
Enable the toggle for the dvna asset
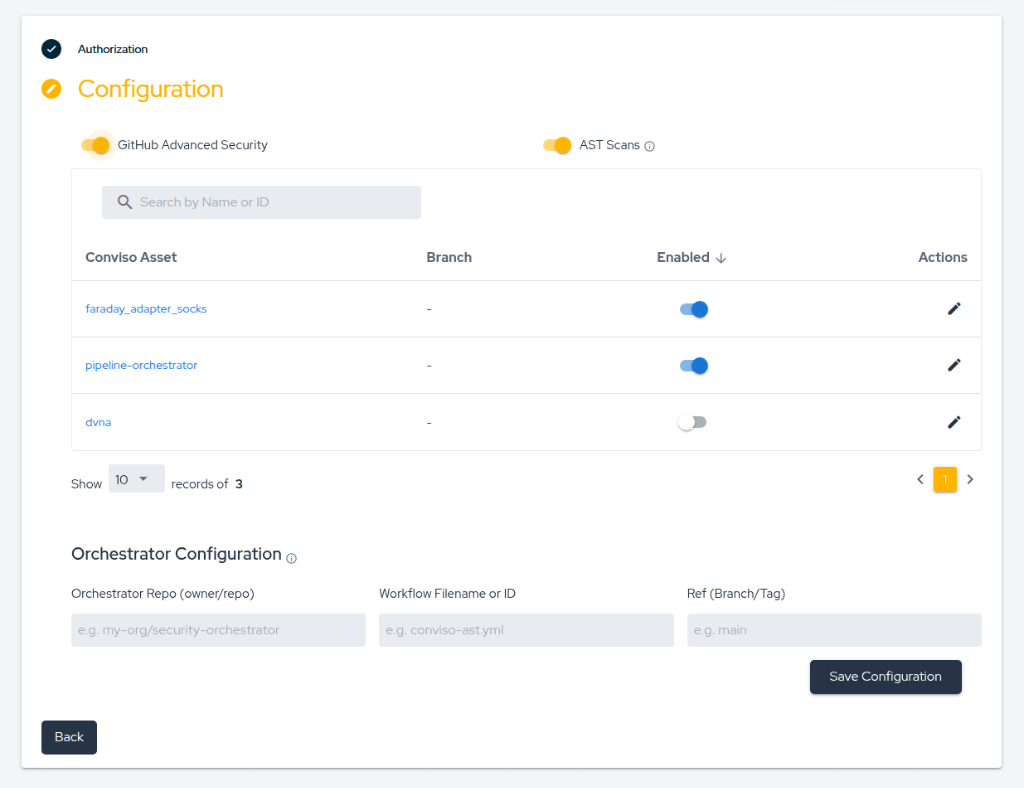point(692,421)
